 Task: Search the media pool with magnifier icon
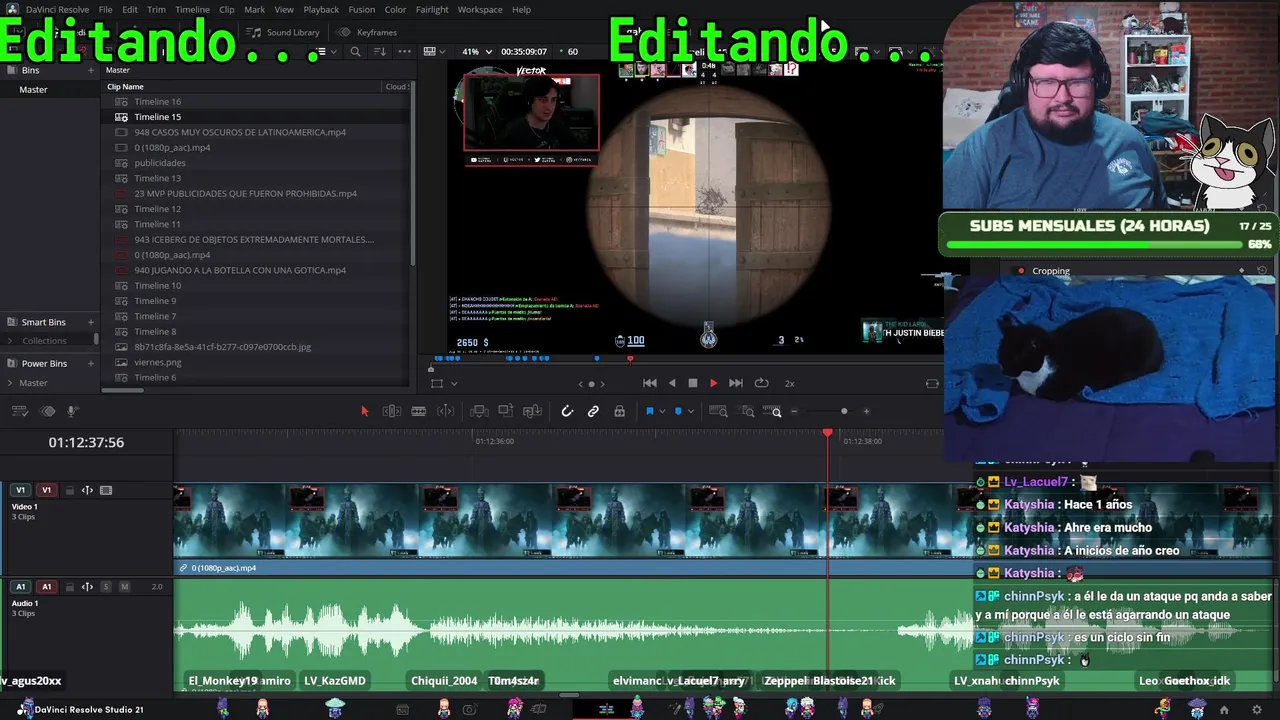coord(355,51)
